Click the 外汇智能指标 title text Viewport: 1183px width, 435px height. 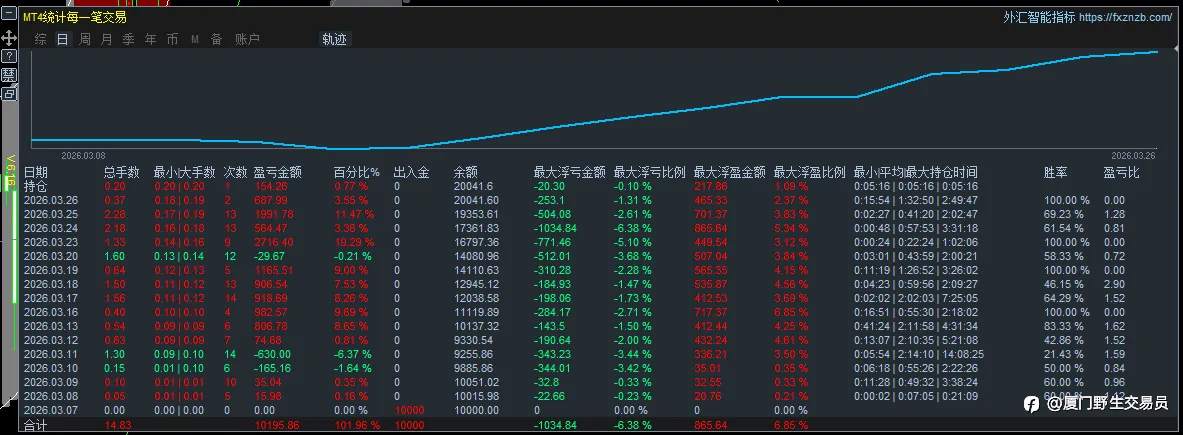click(x=1039, y=17)
